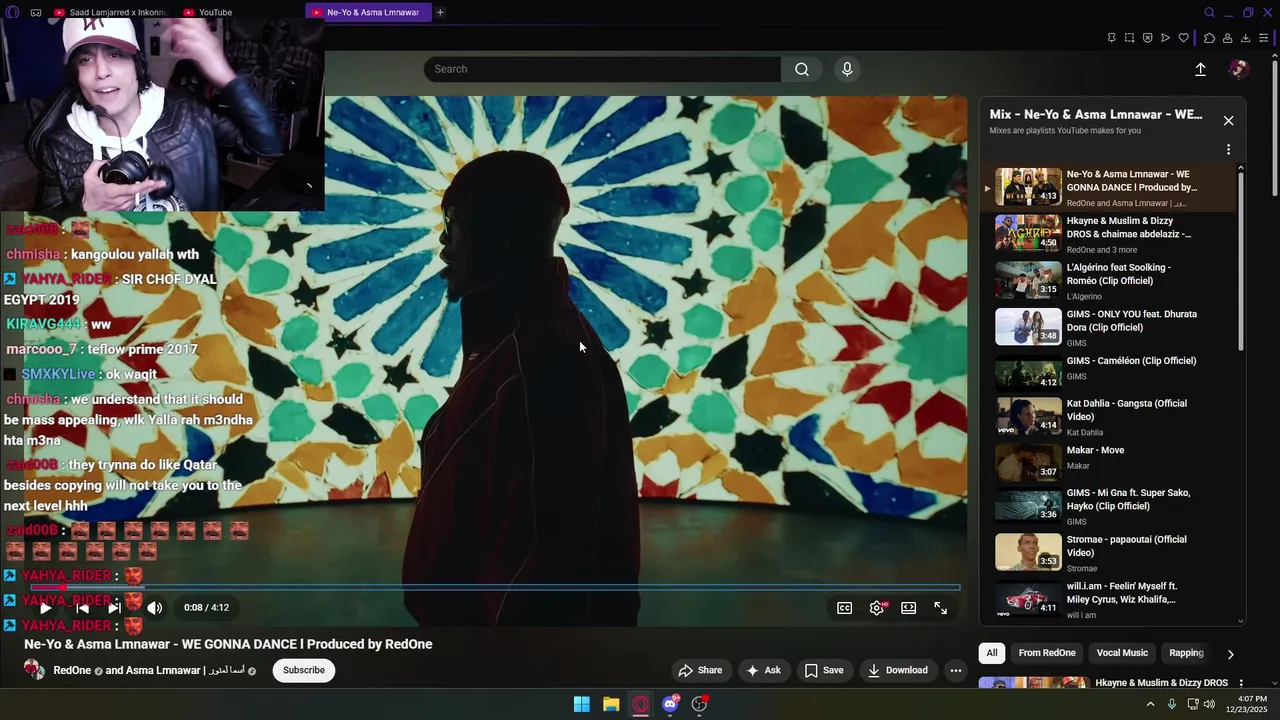Show more filter chips with right chevron
The height and width of the screenshot is (720, 1280).
1230,654
